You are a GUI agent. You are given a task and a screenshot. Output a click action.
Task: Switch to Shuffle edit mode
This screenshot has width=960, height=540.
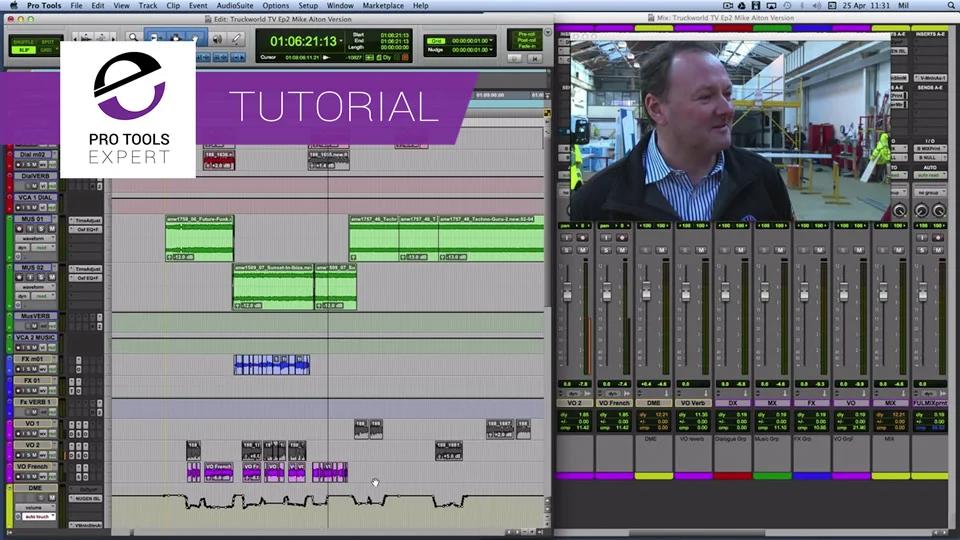23,42
